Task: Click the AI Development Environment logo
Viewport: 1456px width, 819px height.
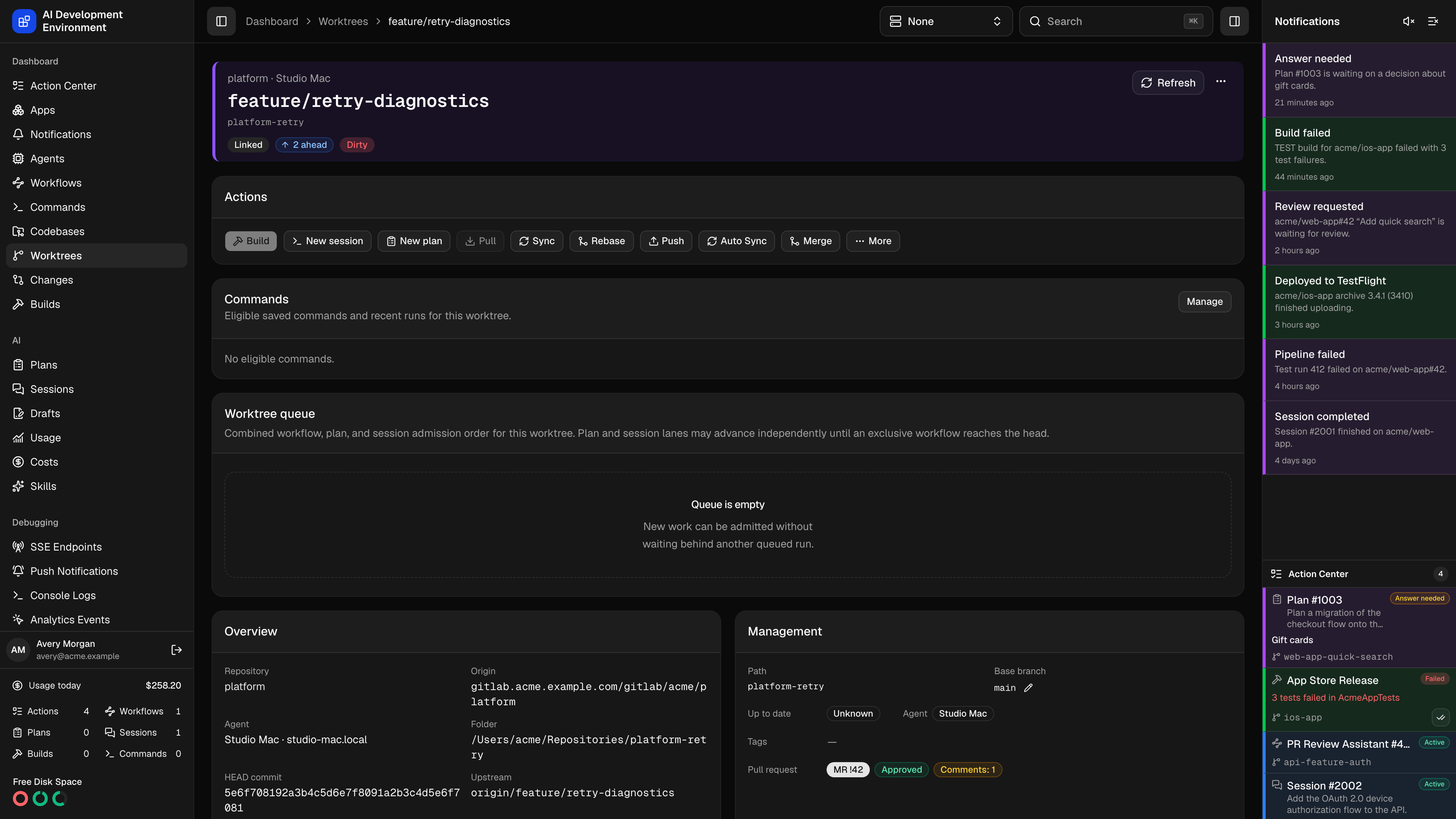Action: tap(24, 22)
